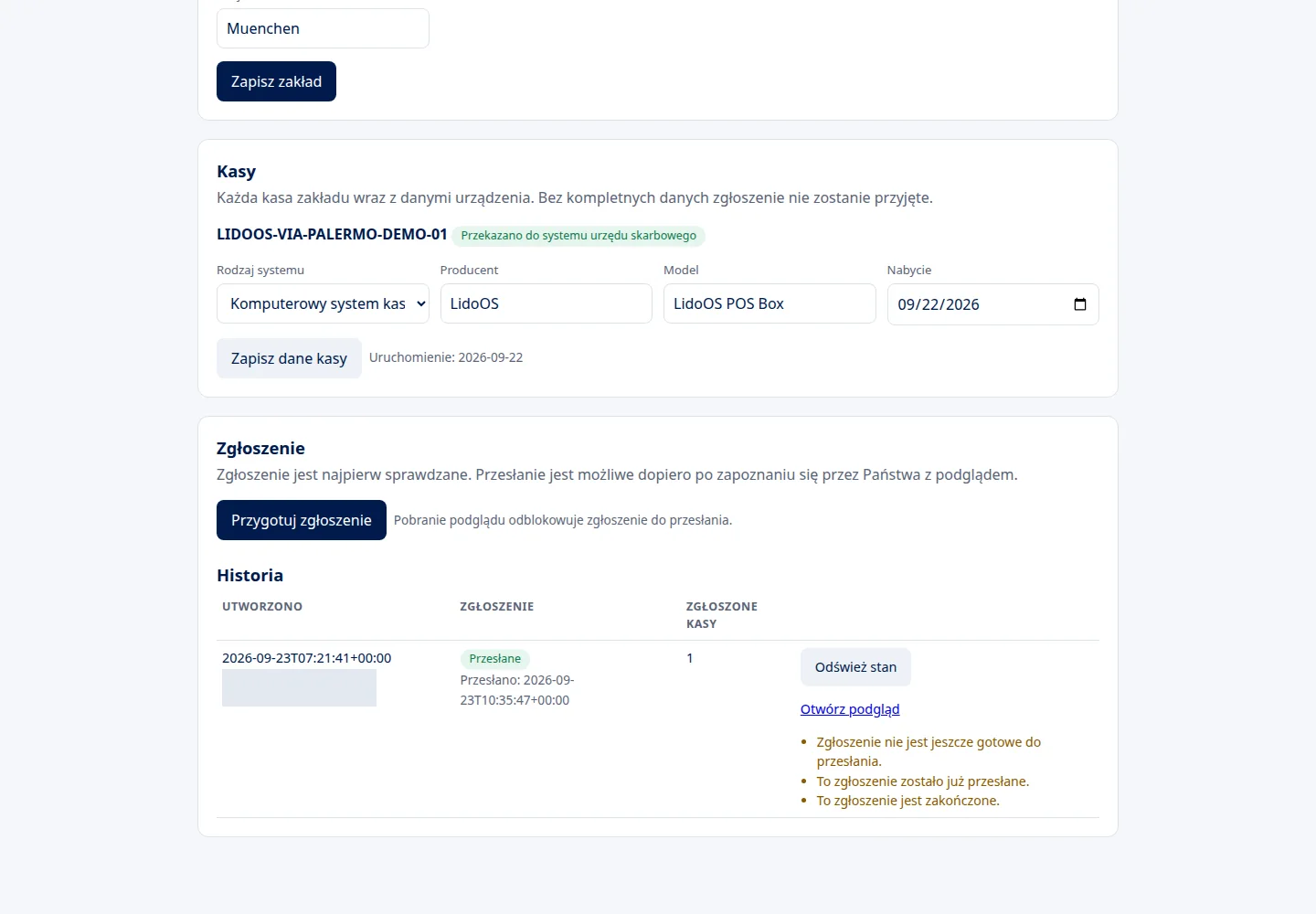Click the Kasy section heading

click(236, 171)
